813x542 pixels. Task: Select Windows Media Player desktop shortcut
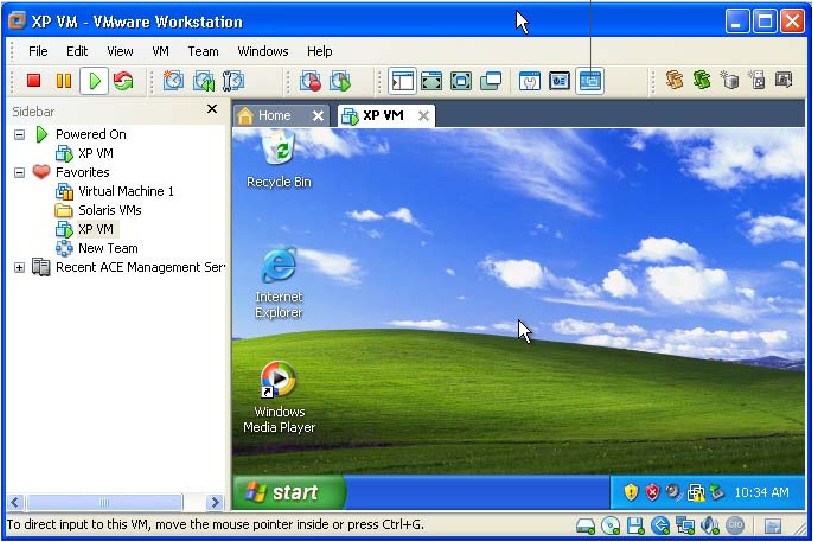pos(279,398)
